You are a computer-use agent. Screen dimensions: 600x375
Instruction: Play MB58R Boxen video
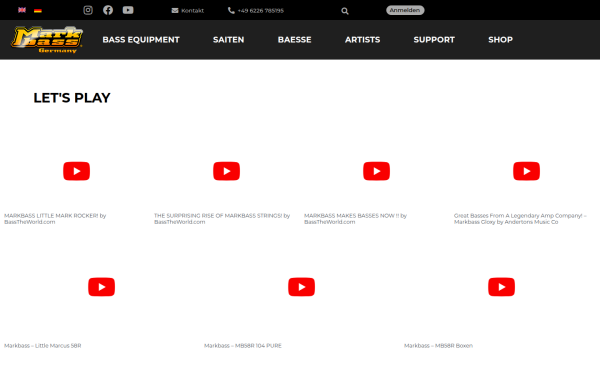pos(501,287)
